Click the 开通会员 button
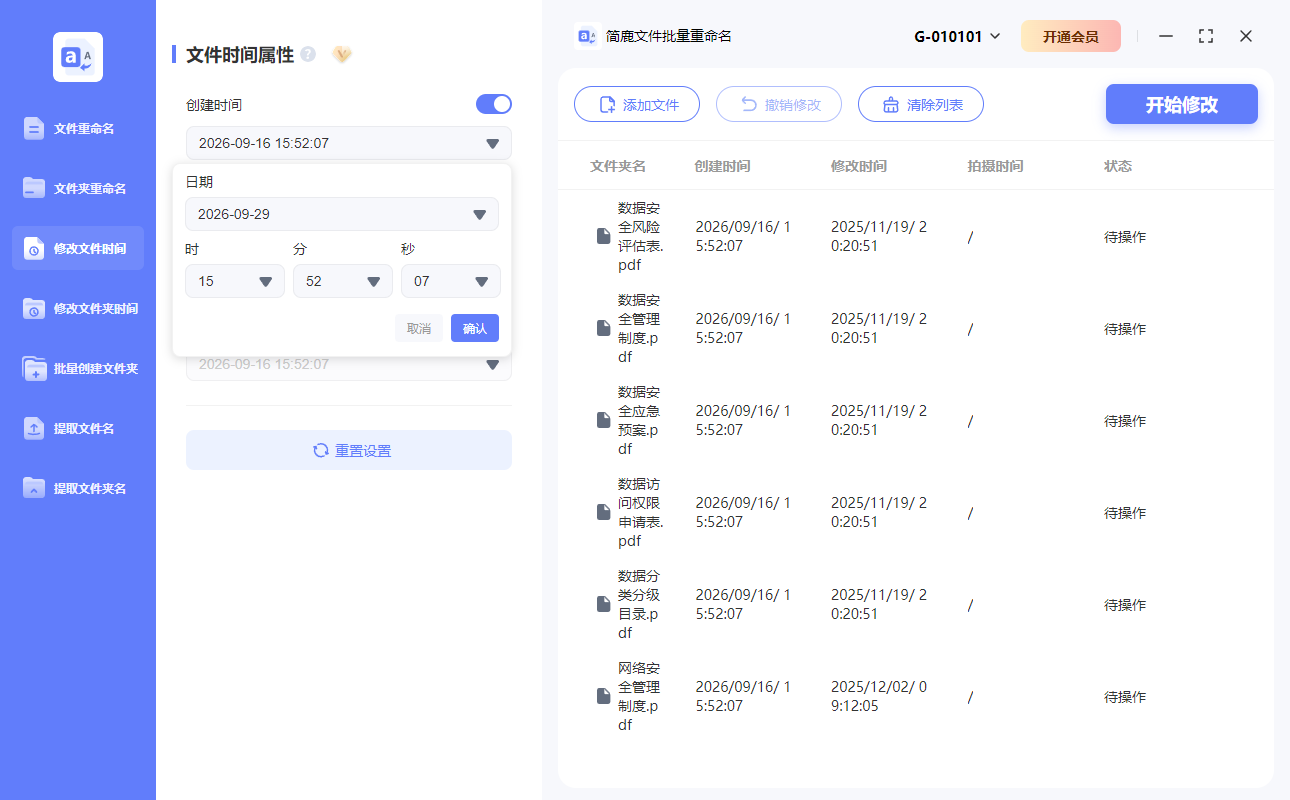The width and height of the screenshot is (1290, 800). pos(1071,36)
